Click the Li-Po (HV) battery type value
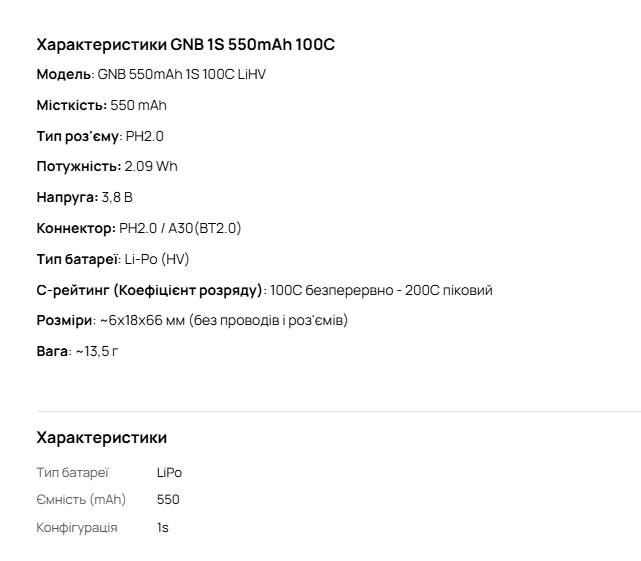This screenshot has height=561, width=641. pyautogui.click(x=156, y=259)
